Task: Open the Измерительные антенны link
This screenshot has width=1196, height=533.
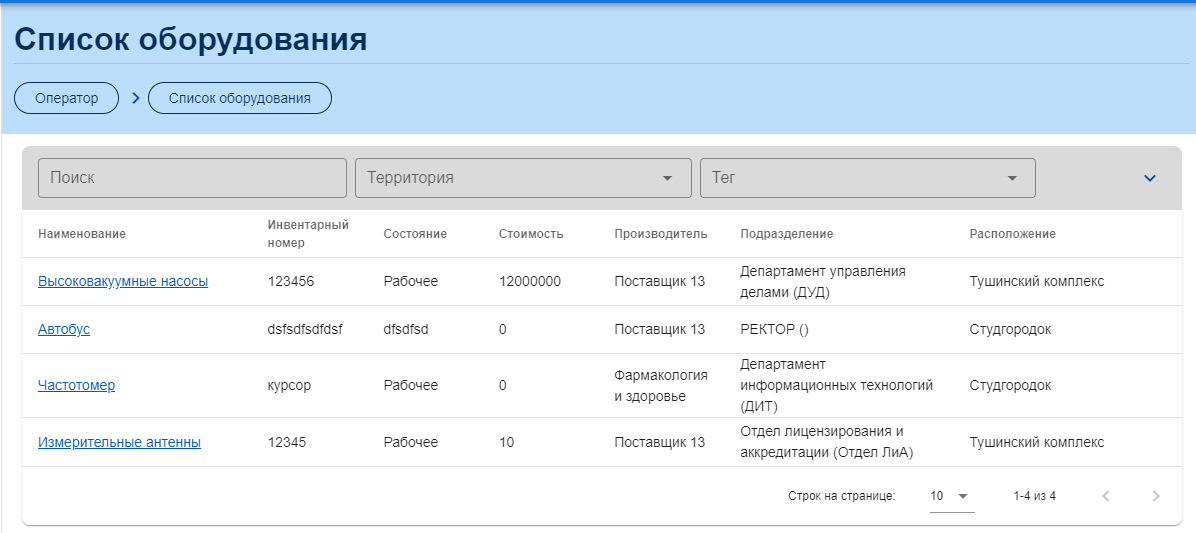Action: 120,442
